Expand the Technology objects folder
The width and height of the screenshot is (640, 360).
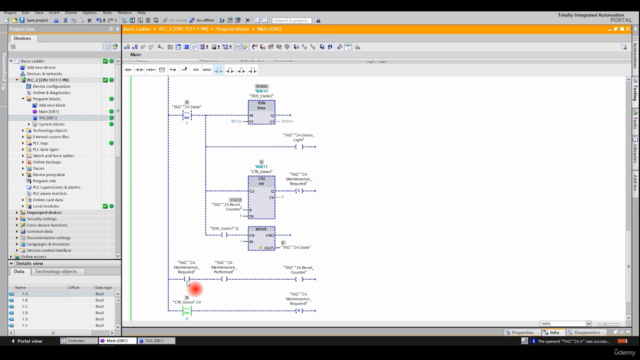[23, 130]
